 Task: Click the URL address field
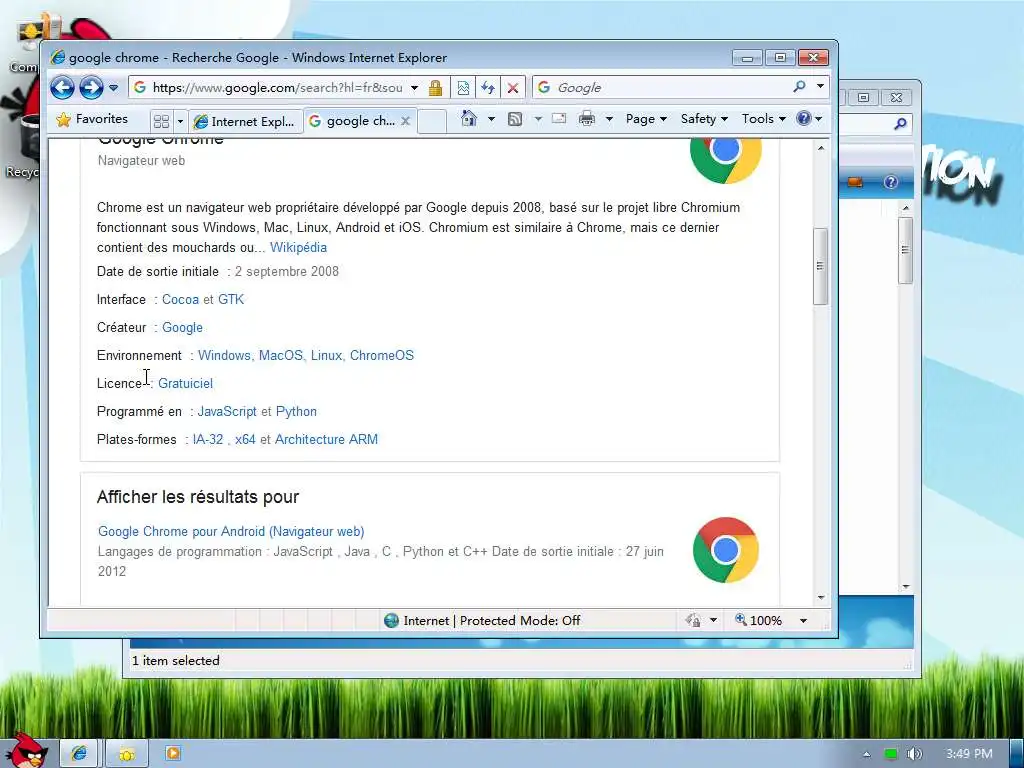click(277, 88)
